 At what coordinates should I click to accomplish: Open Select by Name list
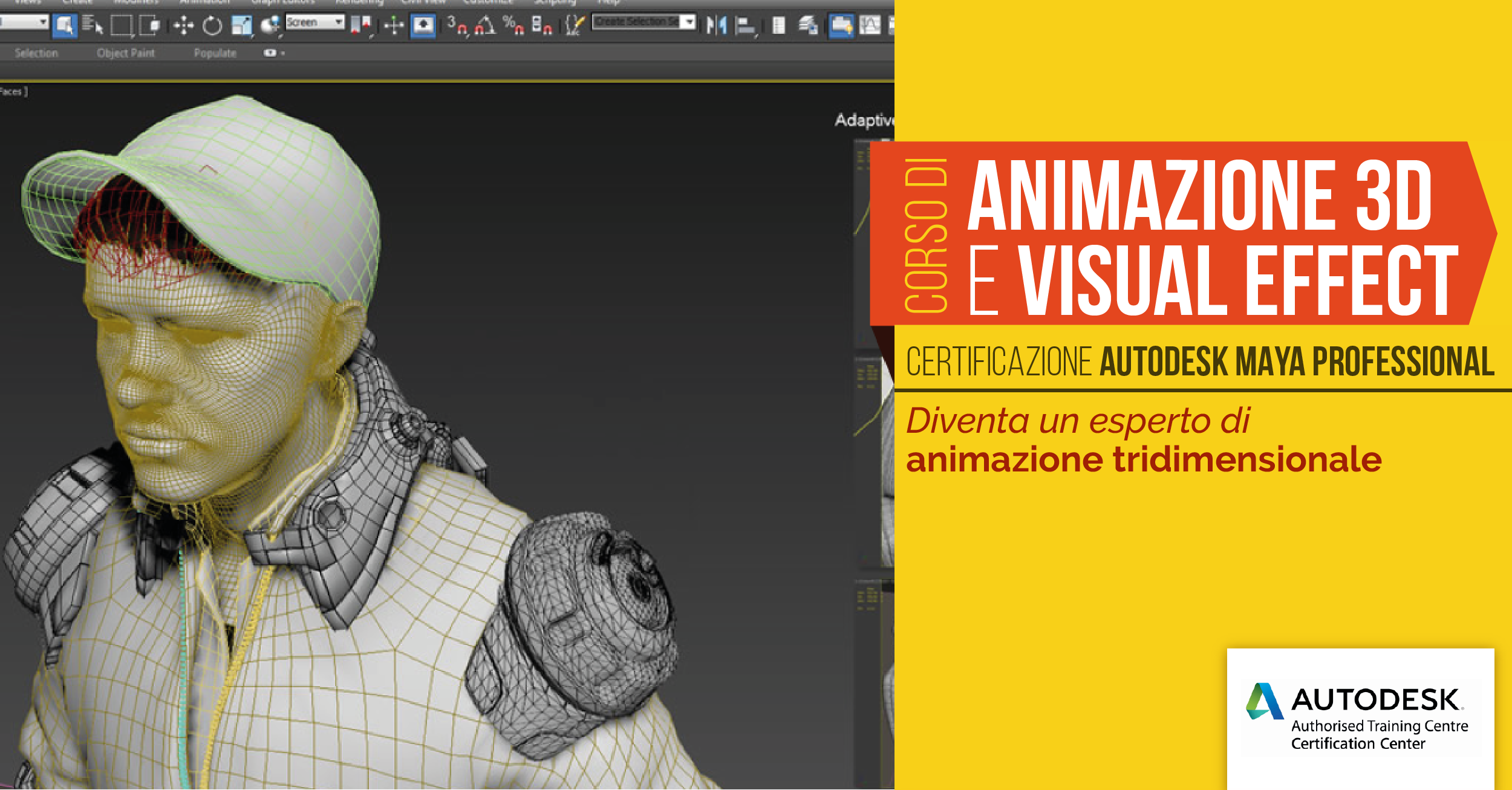click(x=92, y=25)
